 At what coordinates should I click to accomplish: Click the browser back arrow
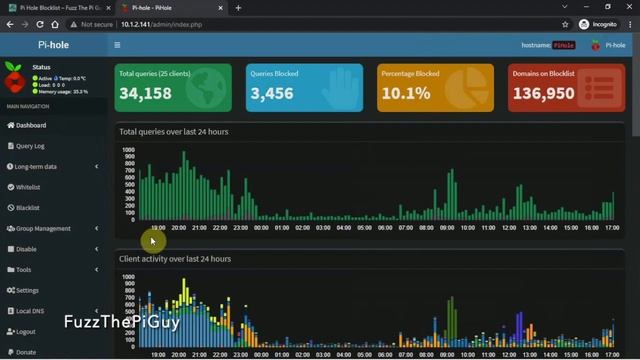[10, 24]
